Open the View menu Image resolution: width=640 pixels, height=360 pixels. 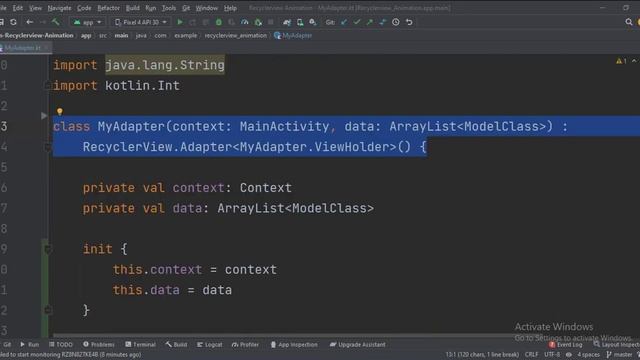coord(35,8)
